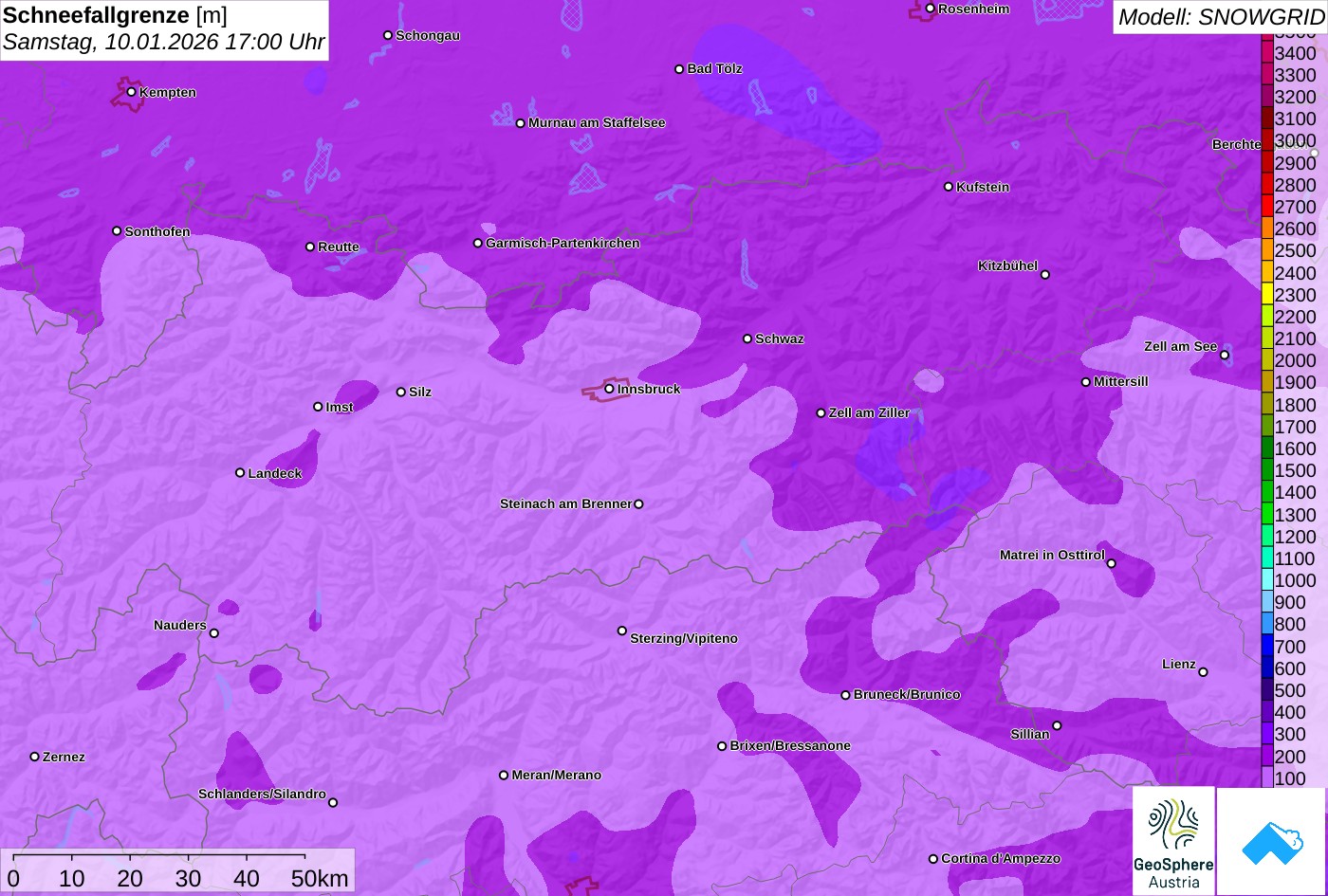Select the Sillian location dot
This screenshot has width=1328, height=896.
click(1057, 726)
